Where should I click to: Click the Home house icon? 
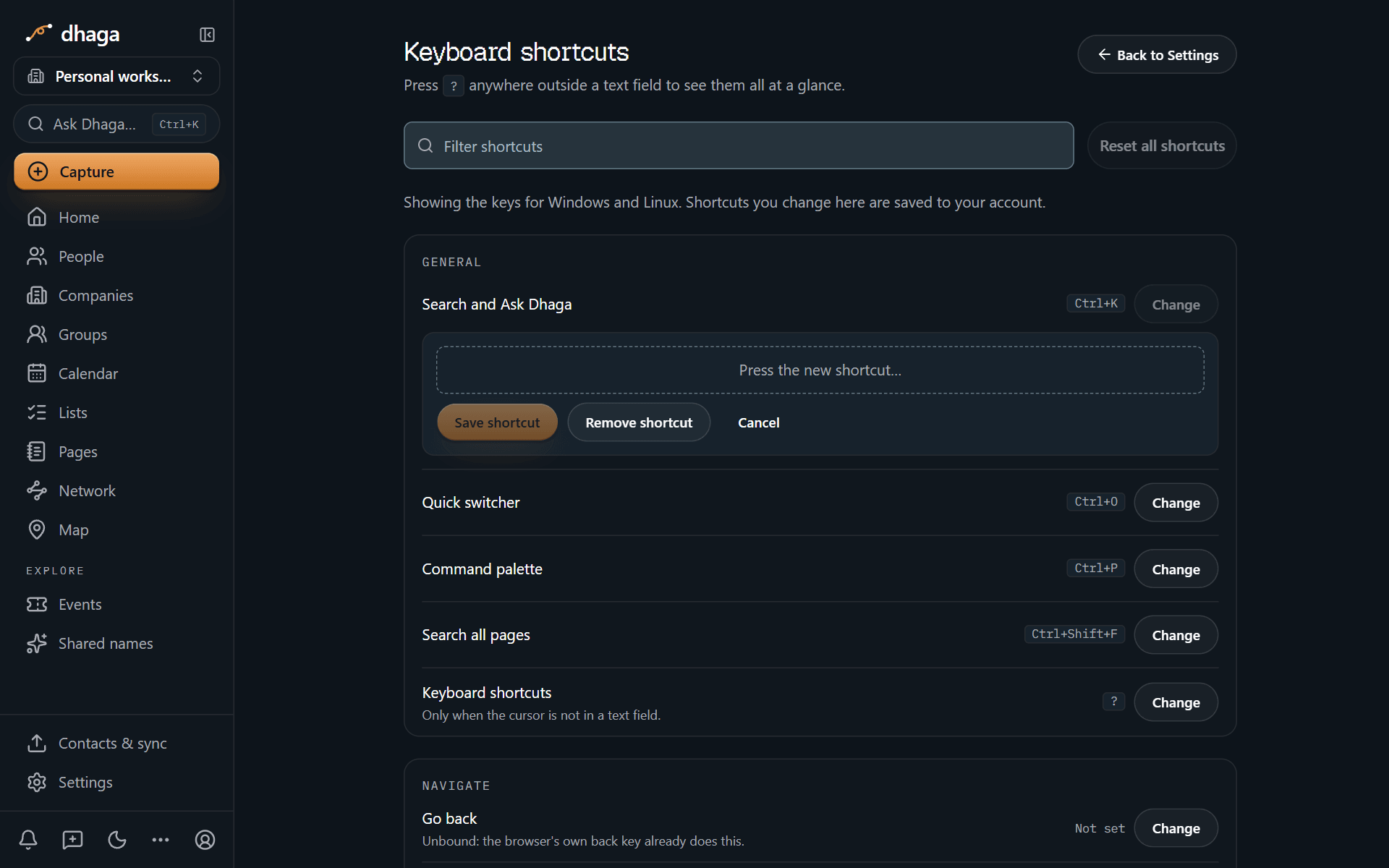click(x=37, y=217)
